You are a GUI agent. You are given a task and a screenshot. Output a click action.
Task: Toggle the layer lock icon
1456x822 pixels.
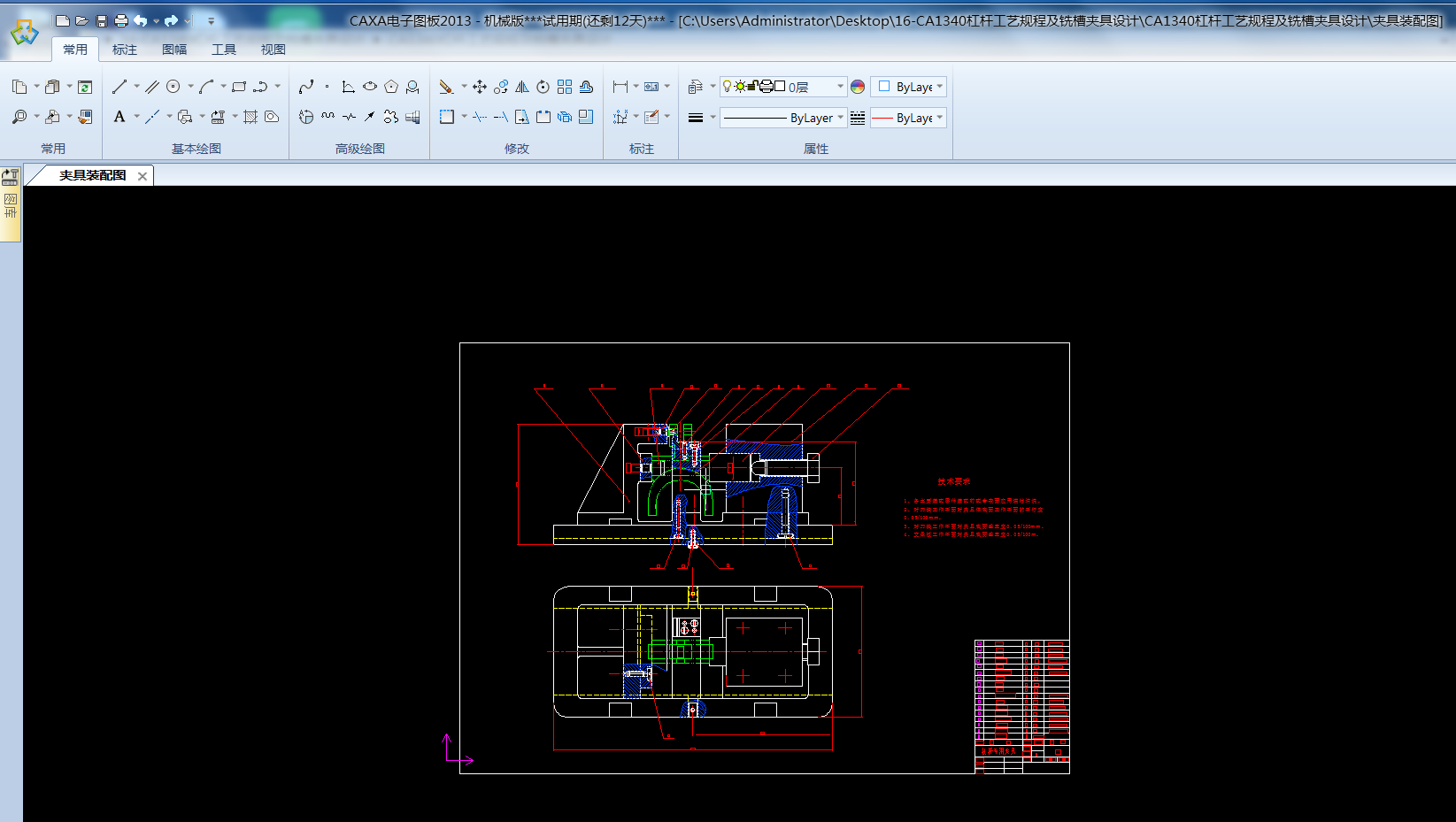(752, 86)
